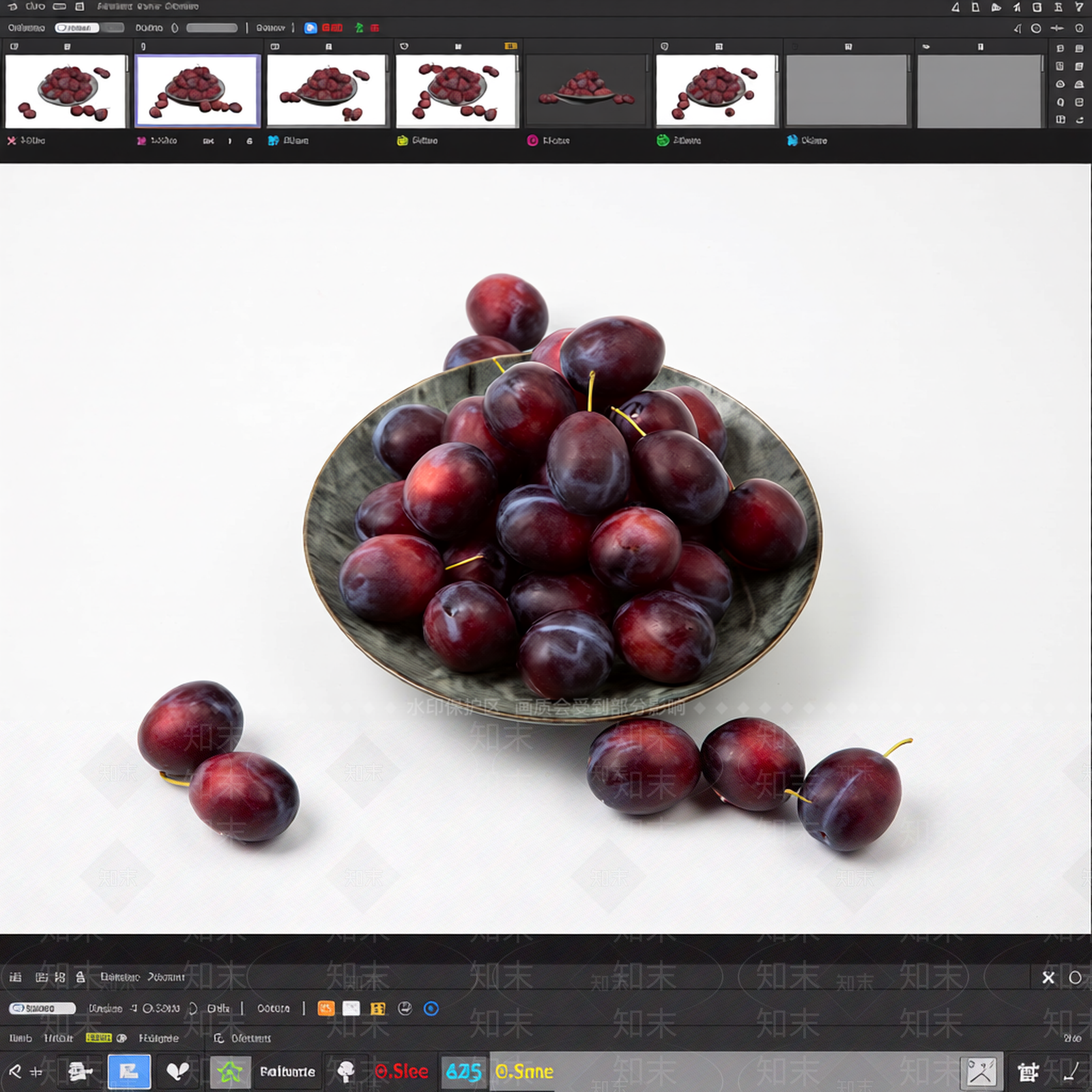Switch to the highlighted yellow tab above the filmstrip
1092x1092 pixels.
pyautogui.click(x=511, y=46)
